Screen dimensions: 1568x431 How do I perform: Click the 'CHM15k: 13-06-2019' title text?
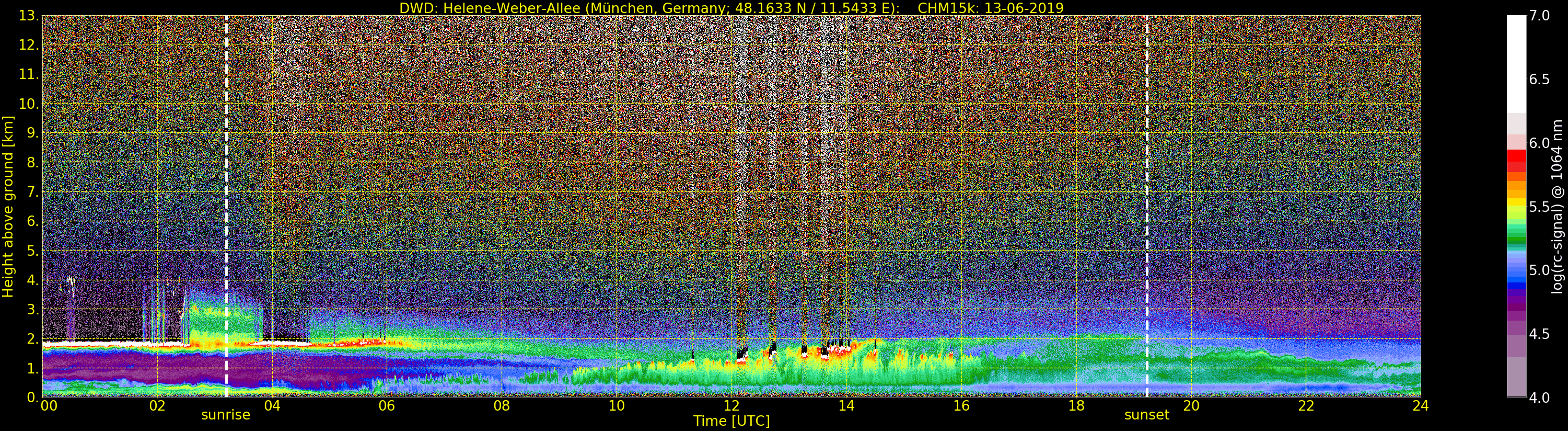(x=990, y=8)
